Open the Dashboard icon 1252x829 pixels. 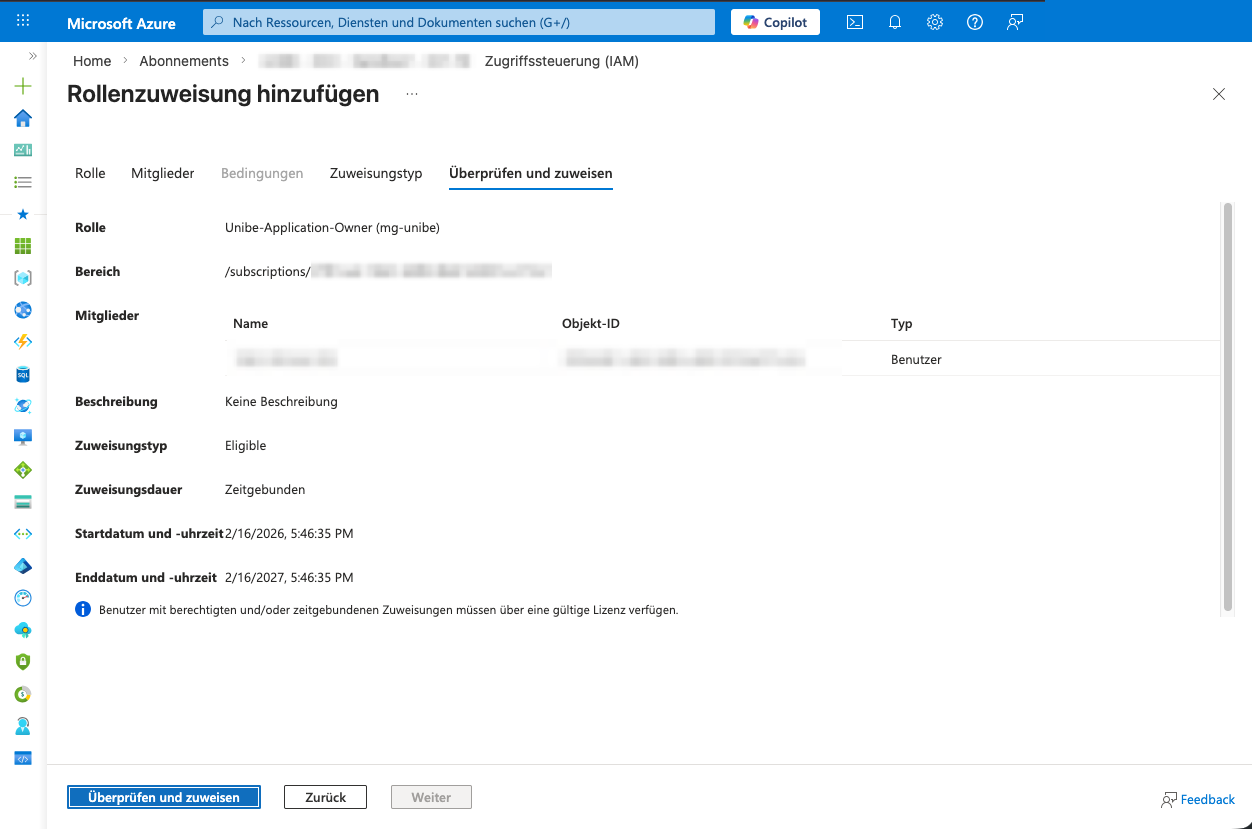point(22,150)
